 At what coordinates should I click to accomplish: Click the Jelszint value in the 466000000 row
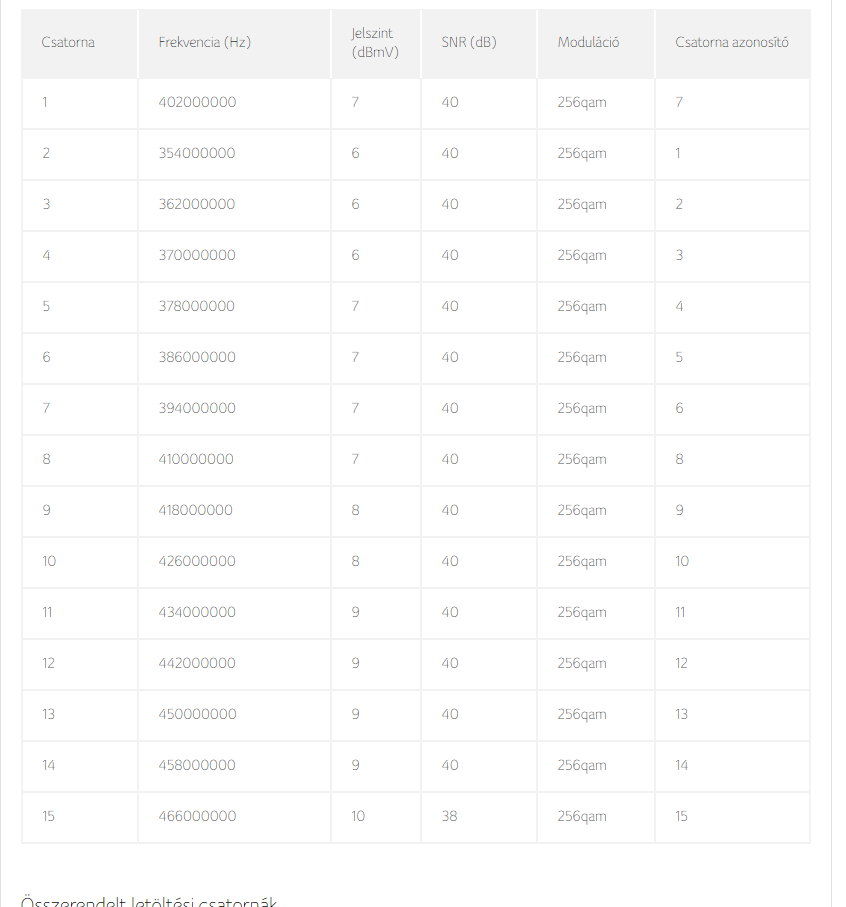pos(358,816)
